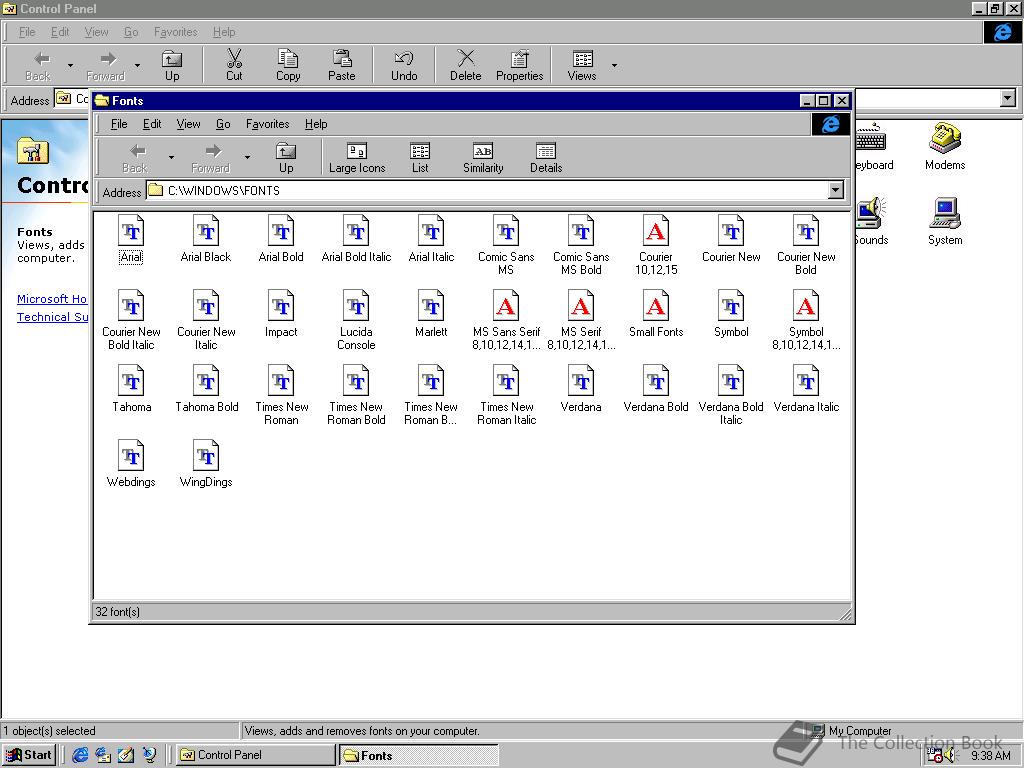Click Paste in Control Panel toolbar
The image size is (1024, 768).
342,65
